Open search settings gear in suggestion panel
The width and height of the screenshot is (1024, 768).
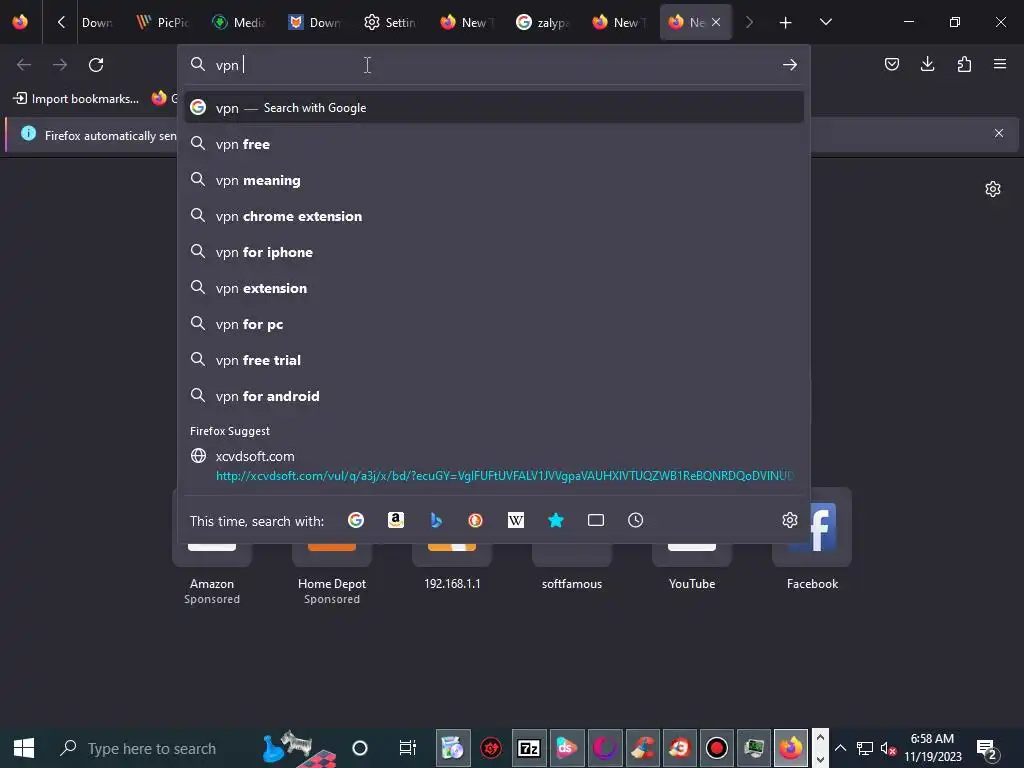point(790,520)
